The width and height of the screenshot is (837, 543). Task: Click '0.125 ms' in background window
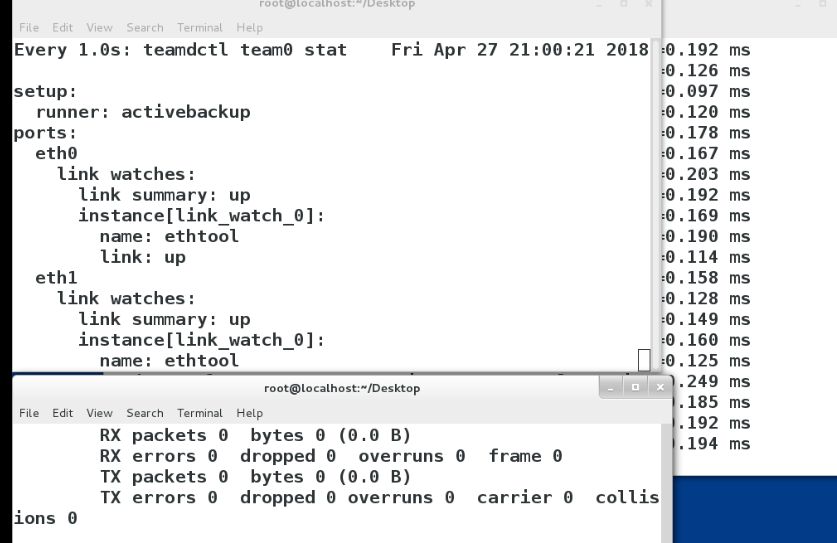(707, 361)
